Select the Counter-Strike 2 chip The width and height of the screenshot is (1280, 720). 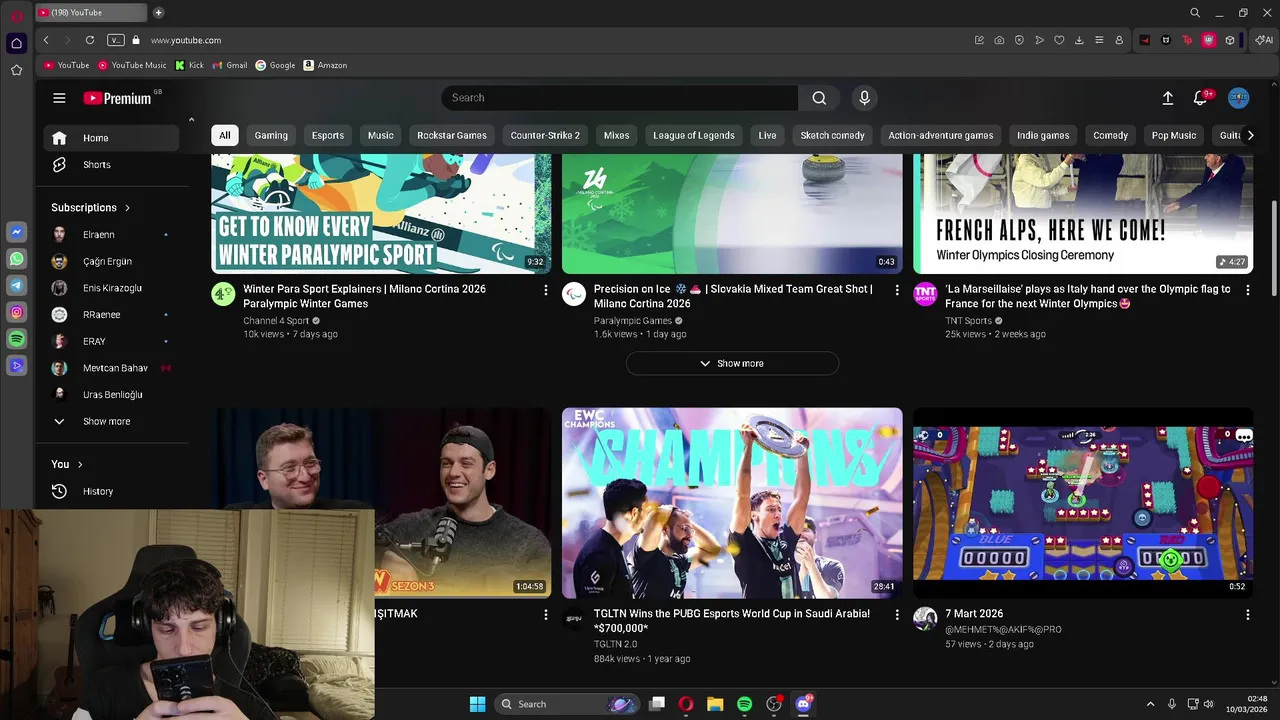(x=545, y=136)
